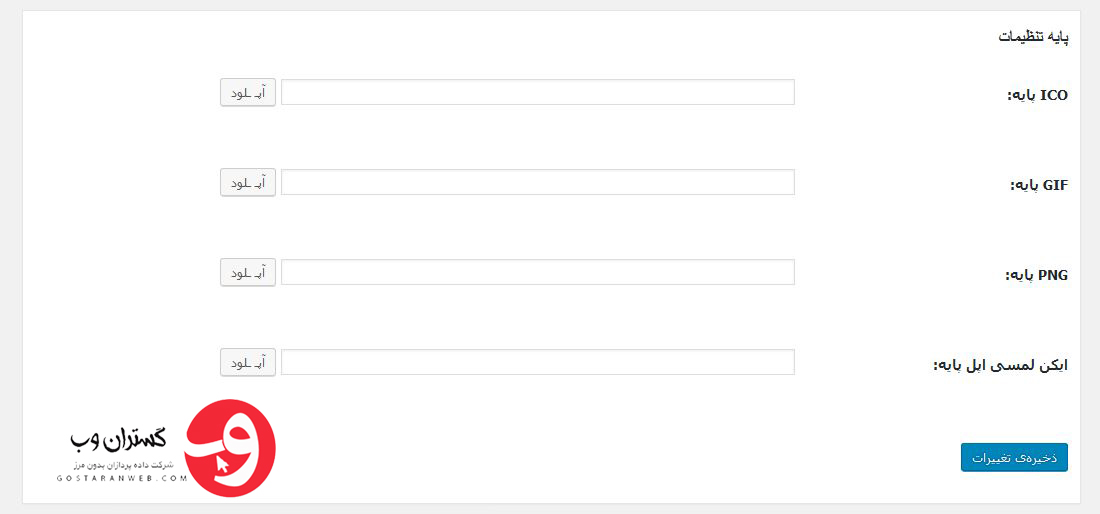The width and height of the screenshot is (1100, 514).
Task: Click the GOSTARANWEB.COM watermark text
Action: pos(122,479)
